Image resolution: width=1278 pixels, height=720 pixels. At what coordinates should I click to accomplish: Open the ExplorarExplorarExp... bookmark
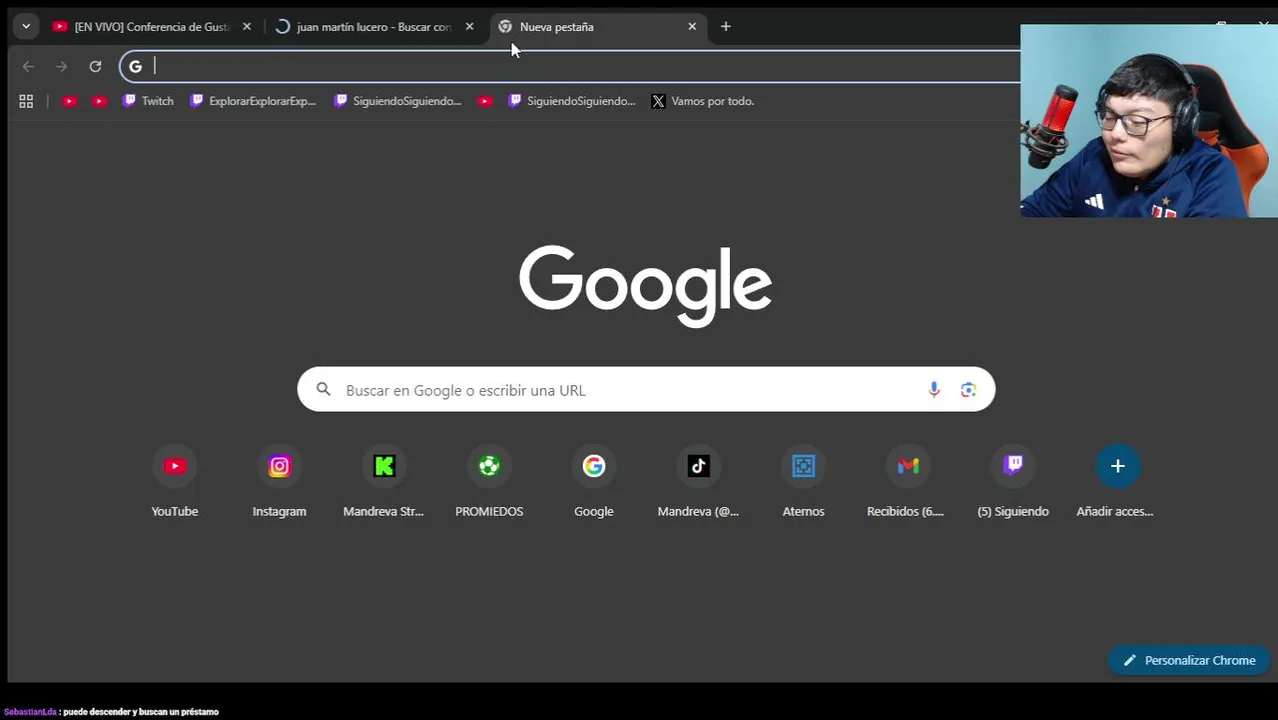coord(253,101)
